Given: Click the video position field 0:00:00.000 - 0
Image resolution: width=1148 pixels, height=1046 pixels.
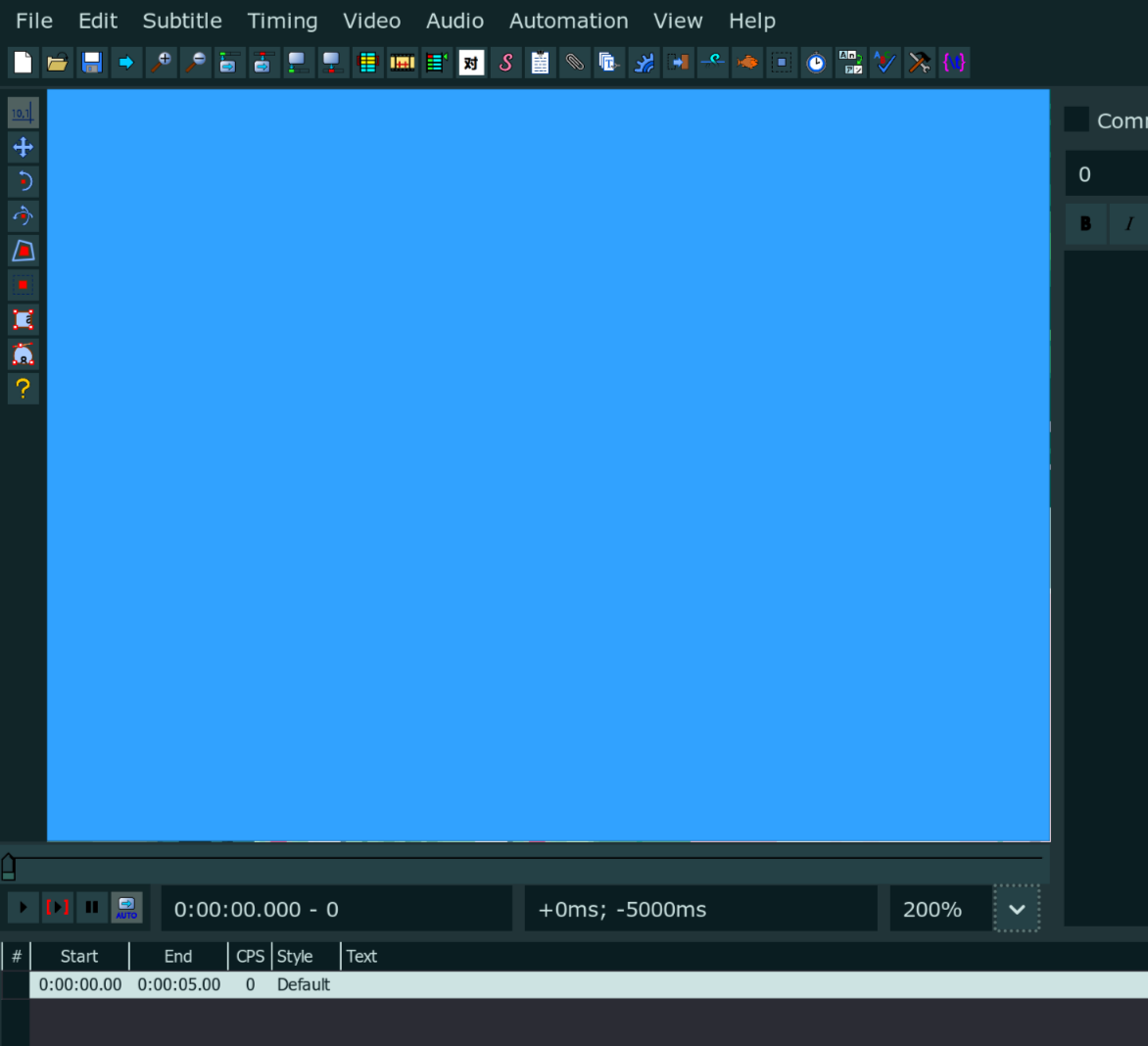Looking at the screenshot, I should [337, 908].
